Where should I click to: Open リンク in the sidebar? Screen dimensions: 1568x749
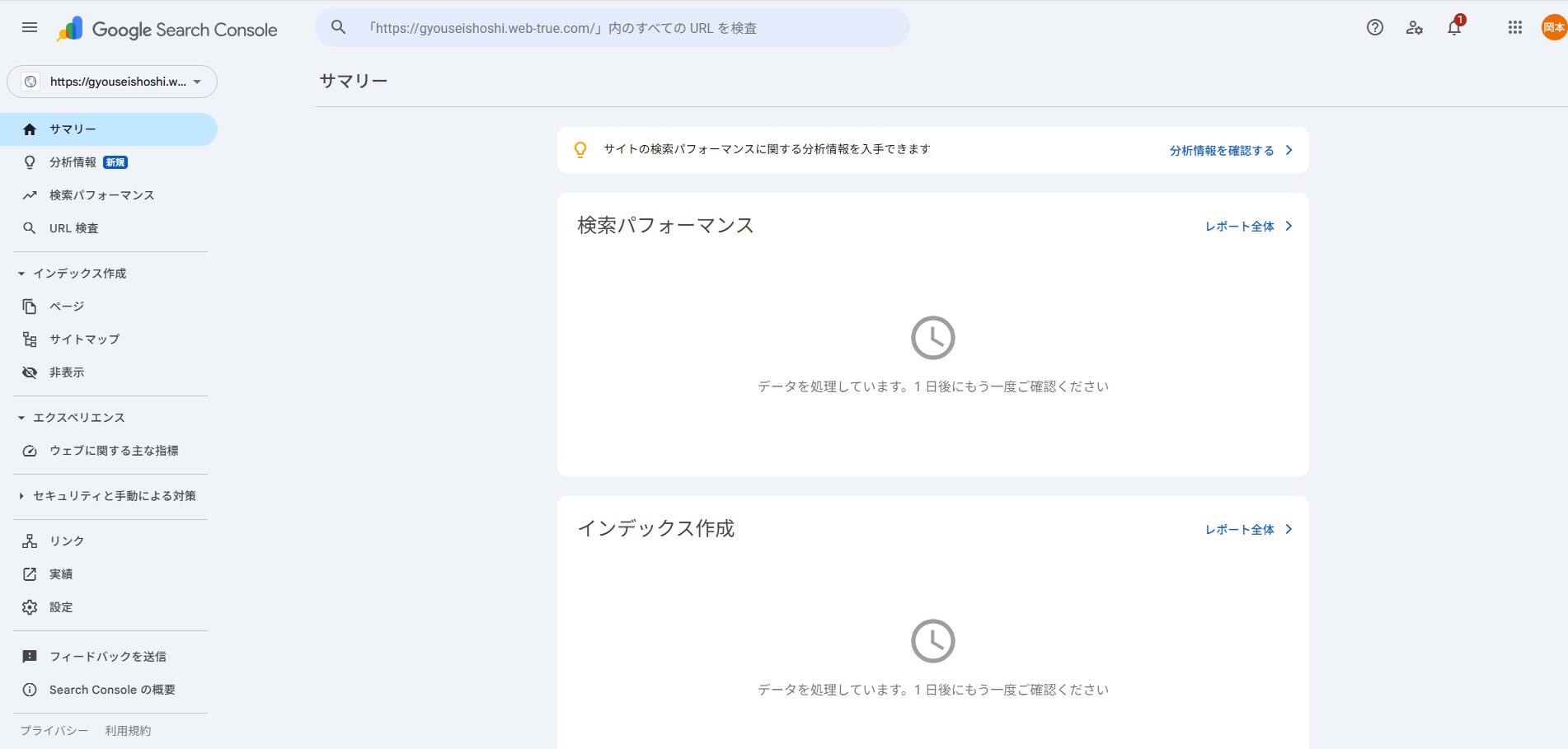[109, 541]
